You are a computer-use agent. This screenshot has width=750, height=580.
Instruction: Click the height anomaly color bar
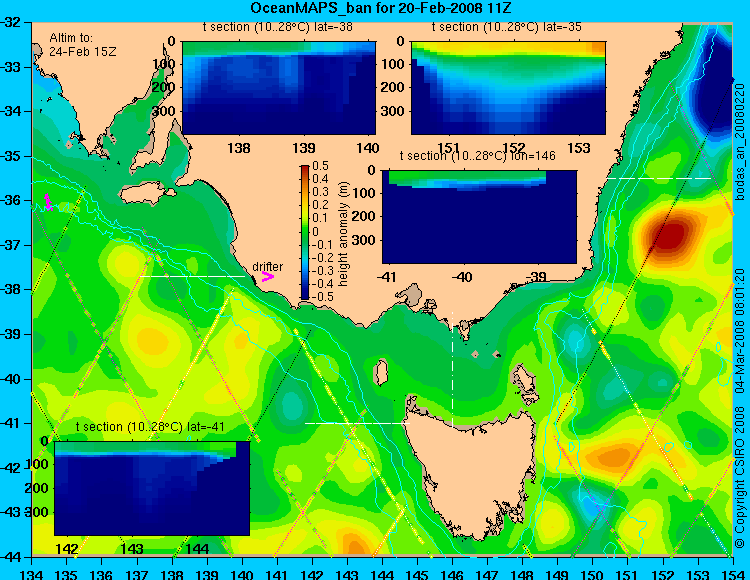[x=305, y=232]
